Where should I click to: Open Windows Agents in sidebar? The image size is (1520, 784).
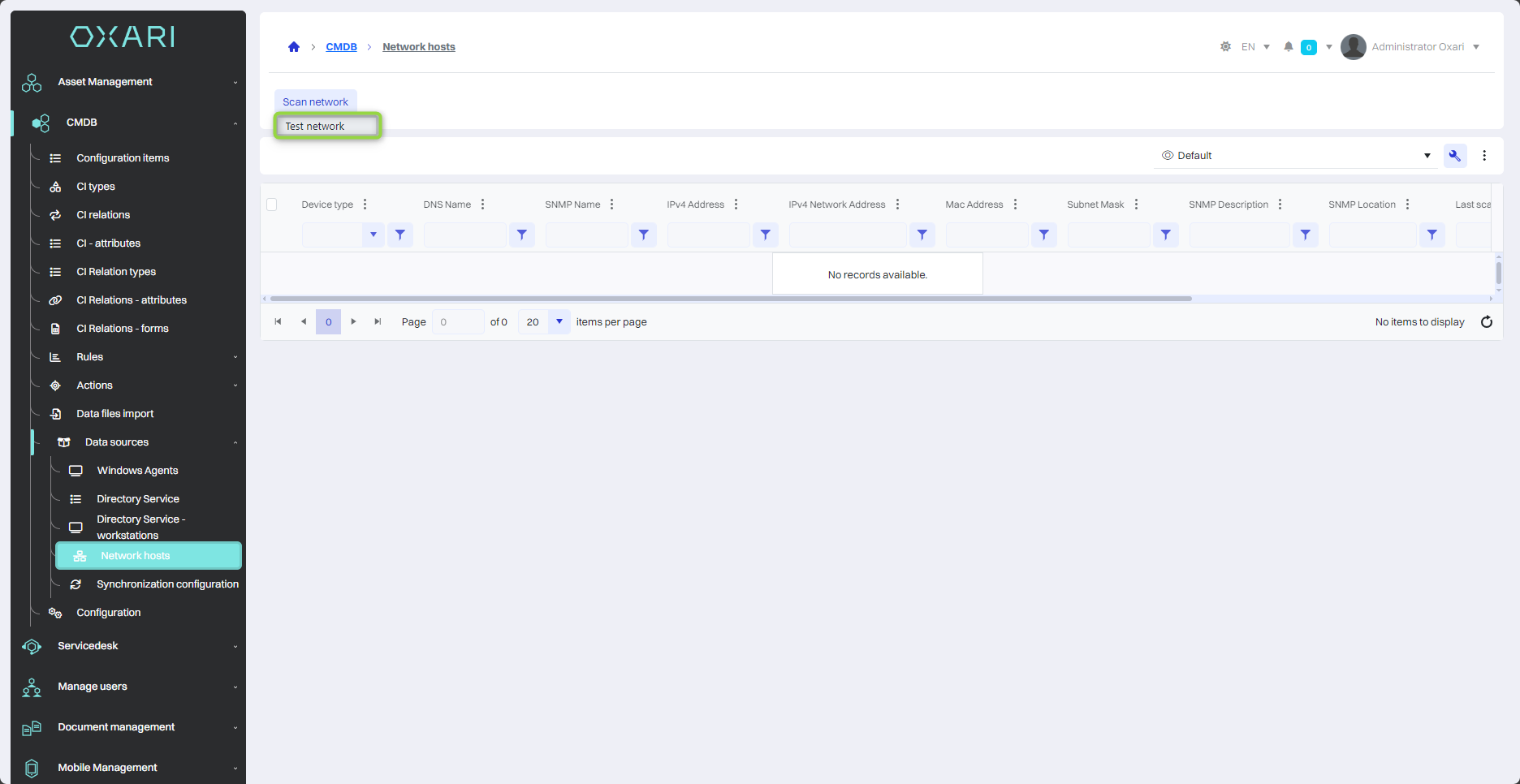click(137, 471)
